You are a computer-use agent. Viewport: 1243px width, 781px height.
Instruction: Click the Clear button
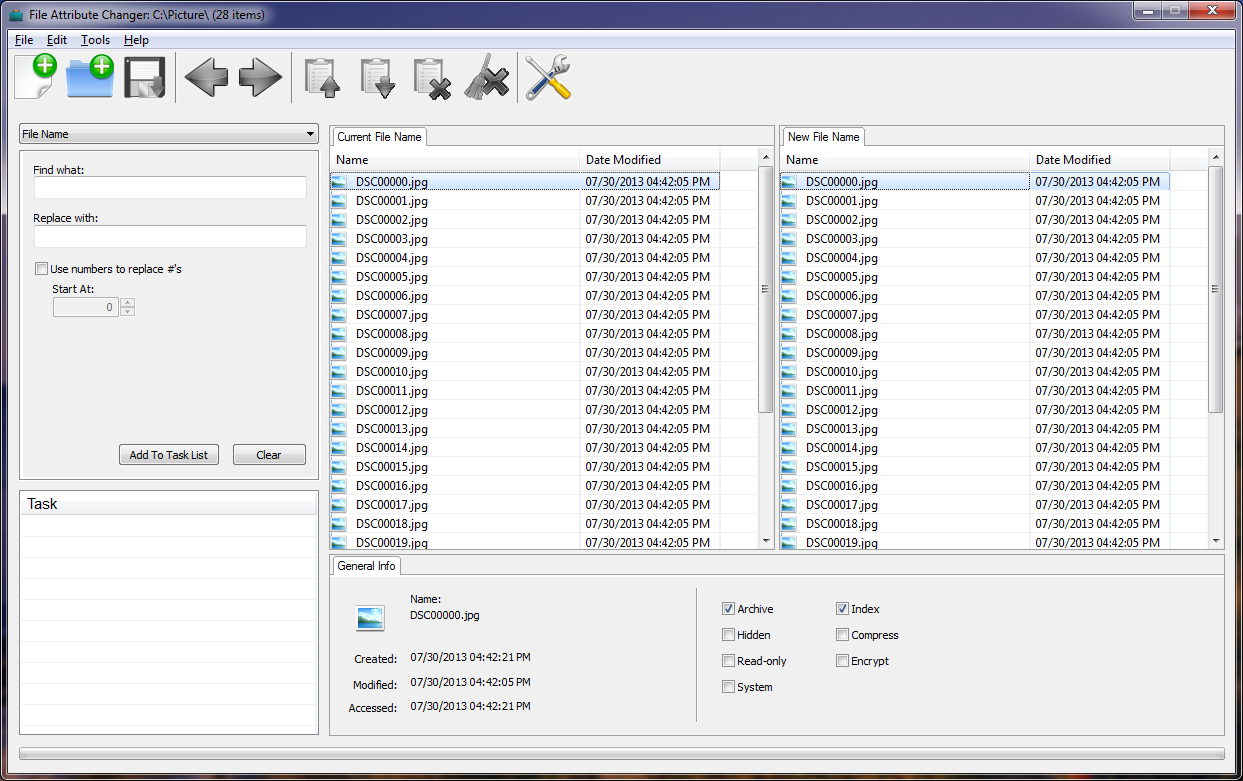[269, 455]
